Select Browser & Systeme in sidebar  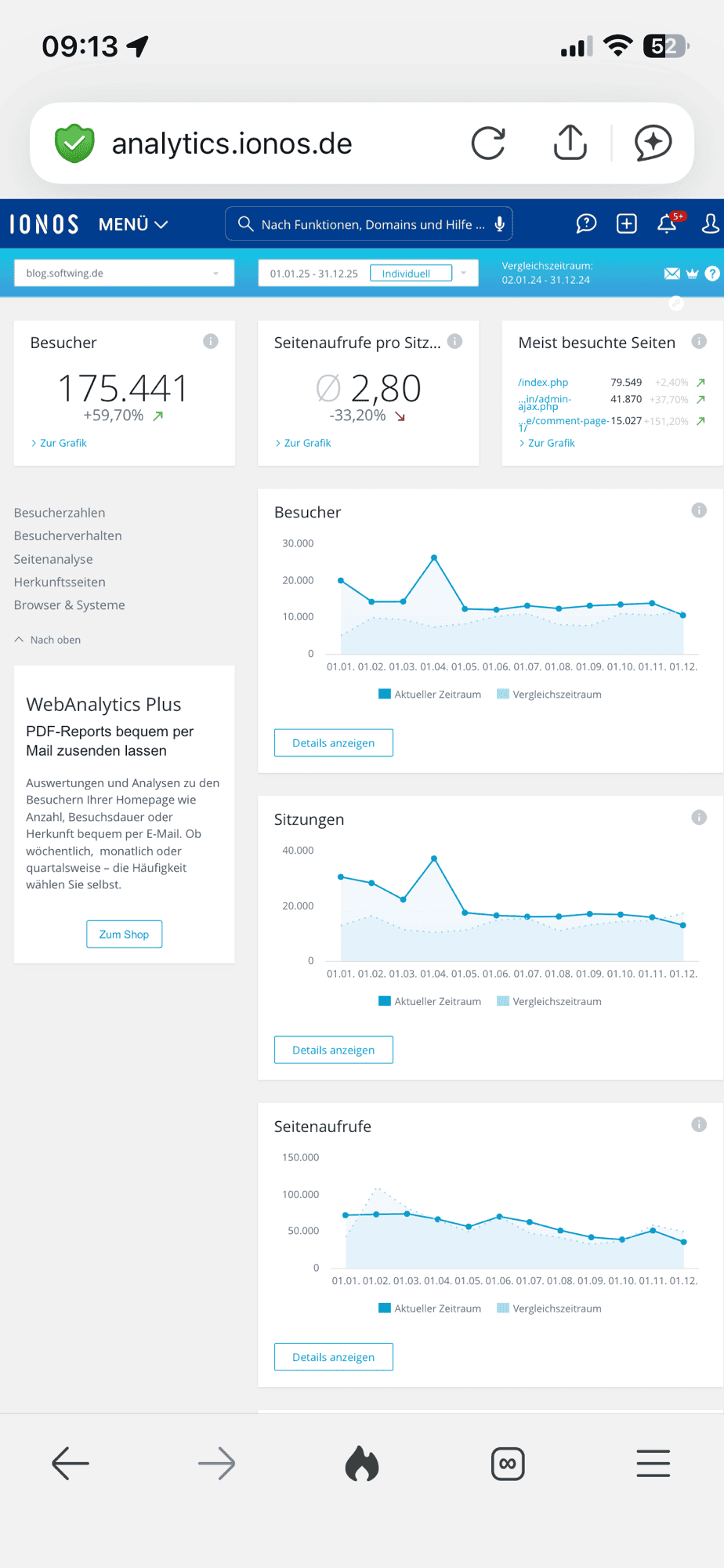[70, 605]
